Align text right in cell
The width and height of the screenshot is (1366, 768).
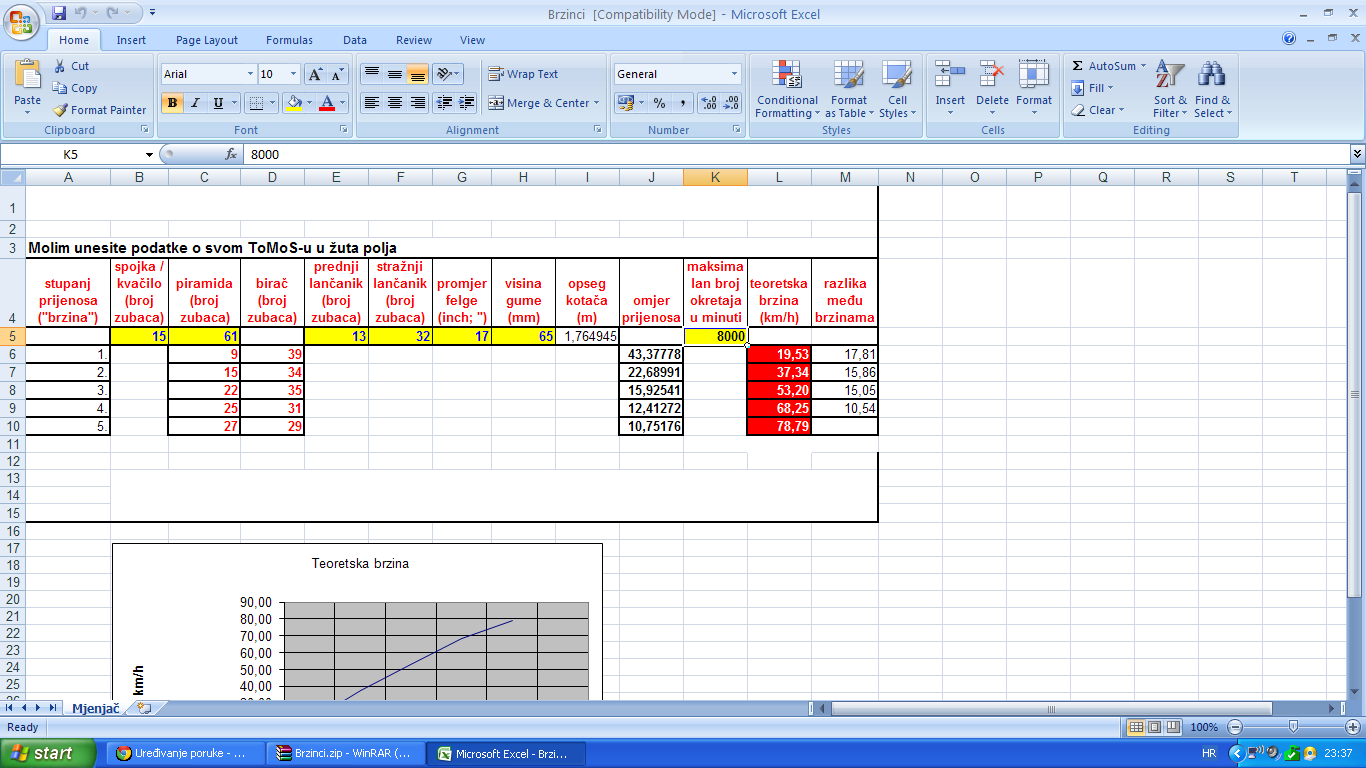point(417,103)
